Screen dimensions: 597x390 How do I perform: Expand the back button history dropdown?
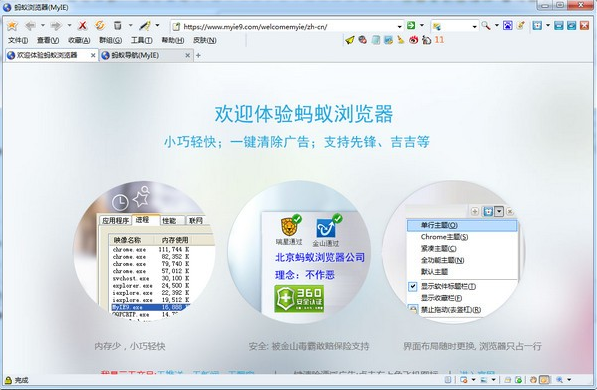pos(43,26)
